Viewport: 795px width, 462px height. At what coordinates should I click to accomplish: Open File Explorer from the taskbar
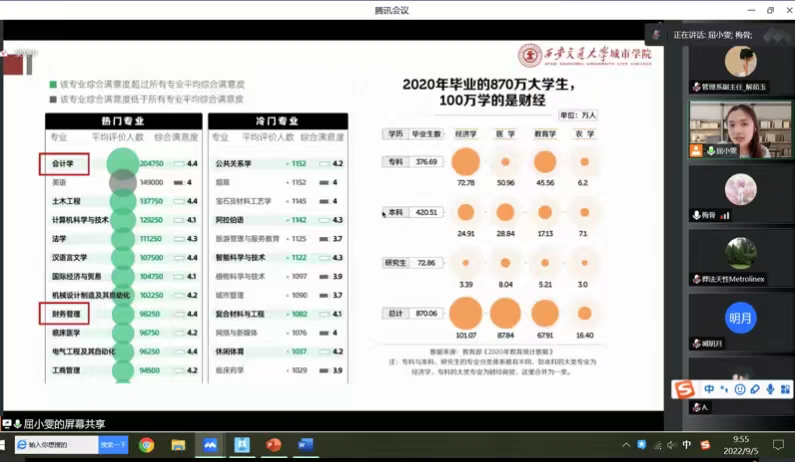[x=178, y=445]
